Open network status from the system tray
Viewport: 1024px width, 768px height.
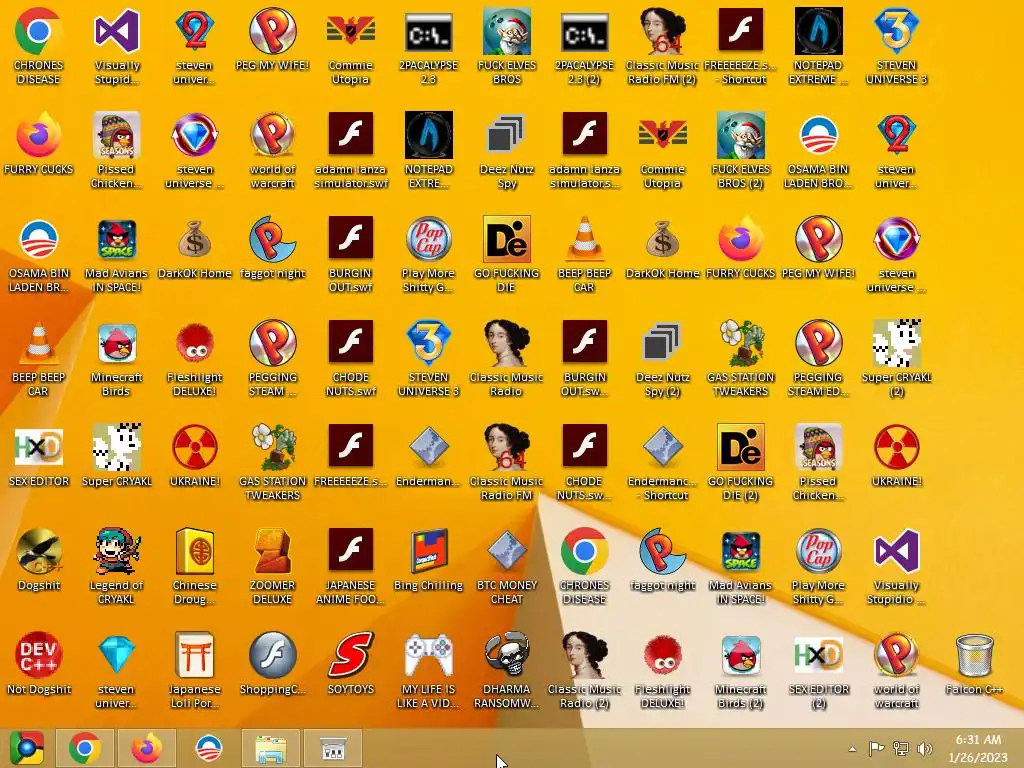[901, 748]
